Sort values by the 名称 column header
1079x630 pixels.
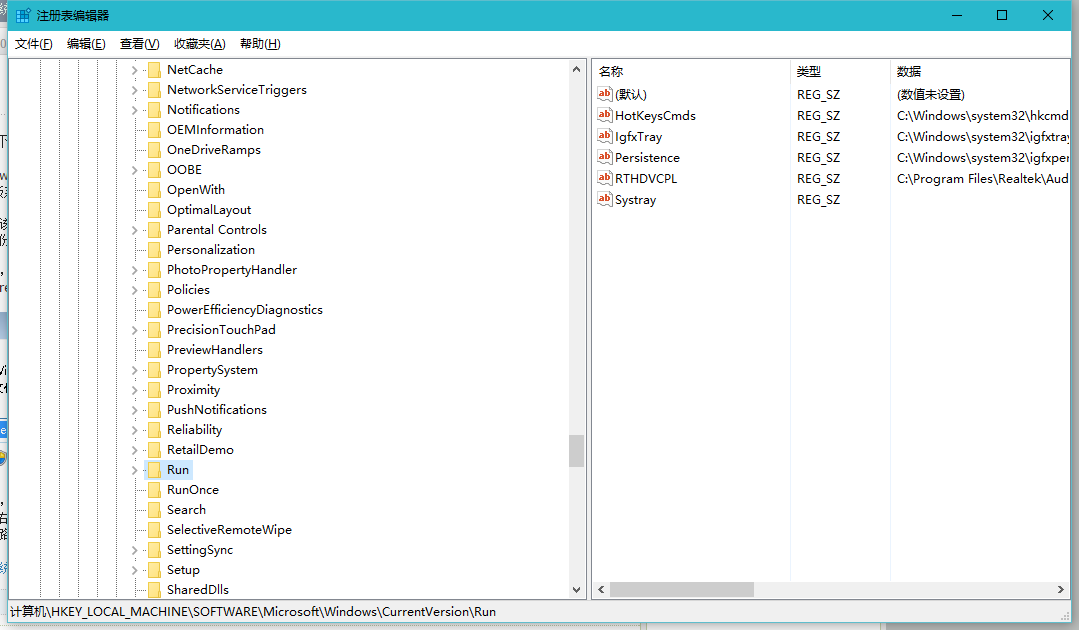[660, 71]
